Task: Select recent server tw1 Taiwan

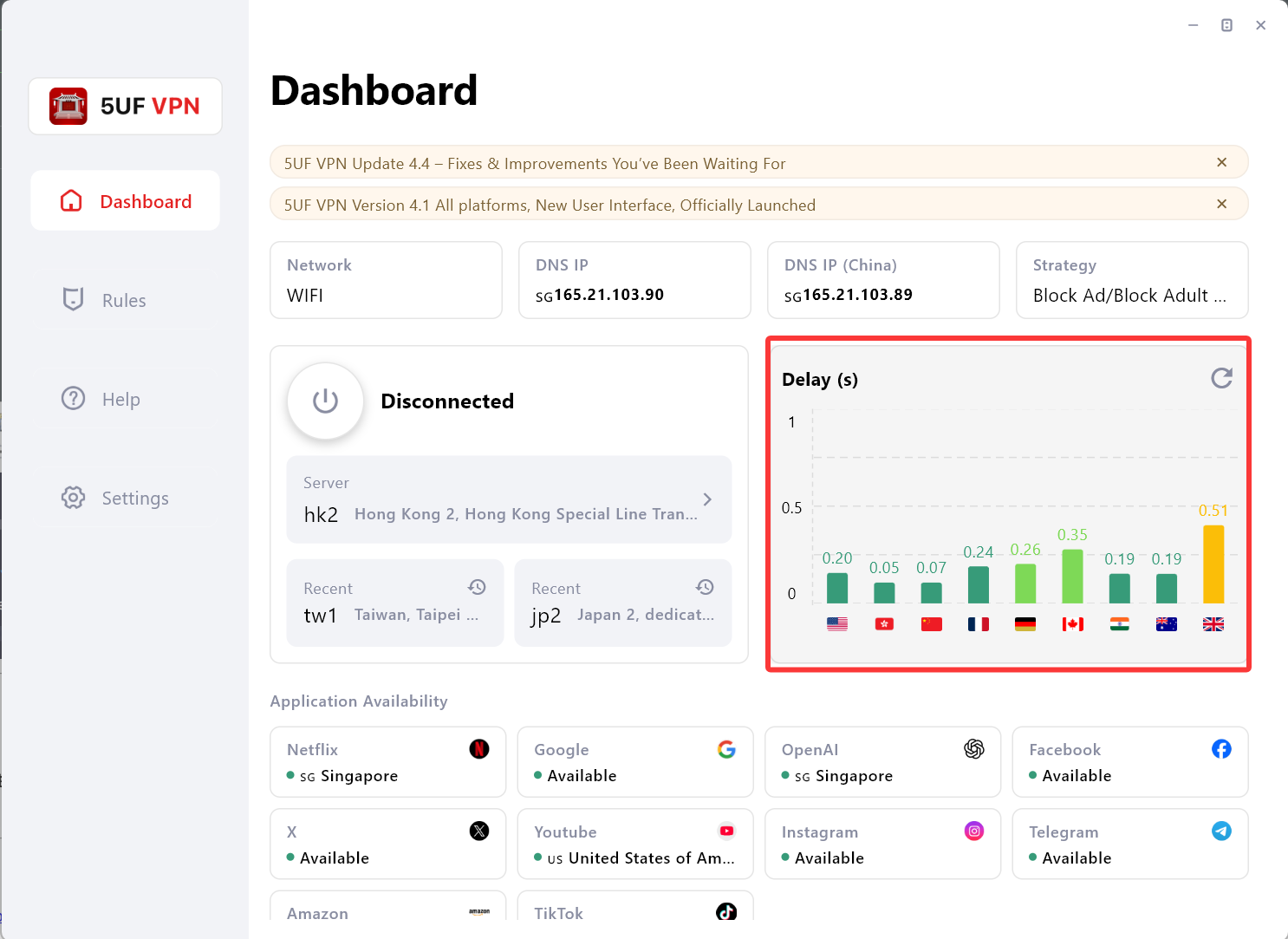Action: pos(394,603)
